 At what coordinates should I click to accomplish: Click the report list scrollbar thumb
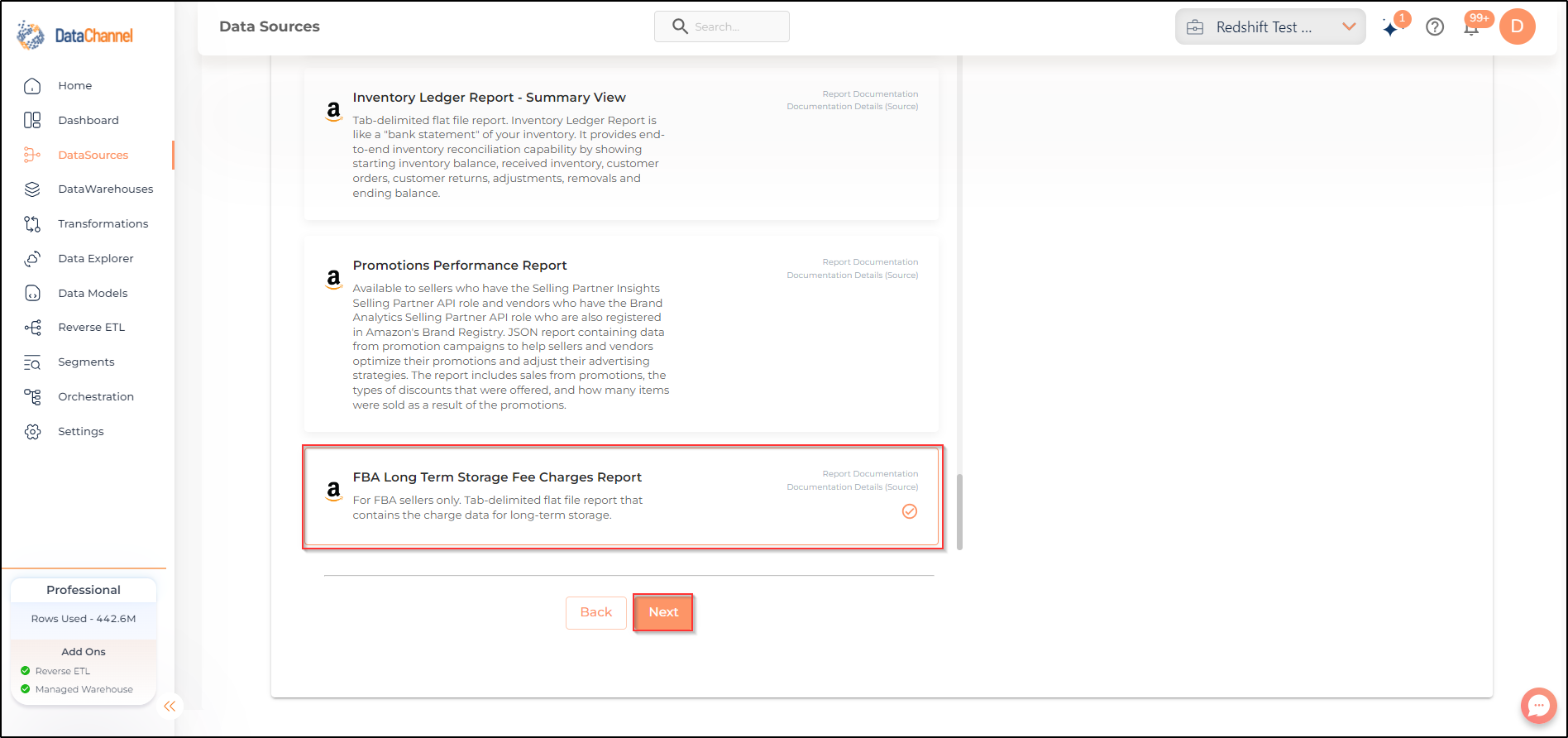click(959, 512)
